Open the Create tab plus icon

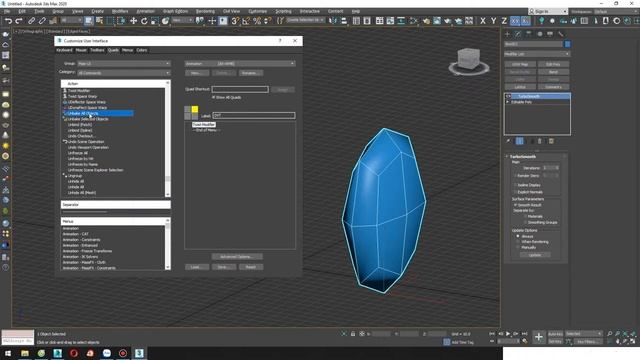507,34
